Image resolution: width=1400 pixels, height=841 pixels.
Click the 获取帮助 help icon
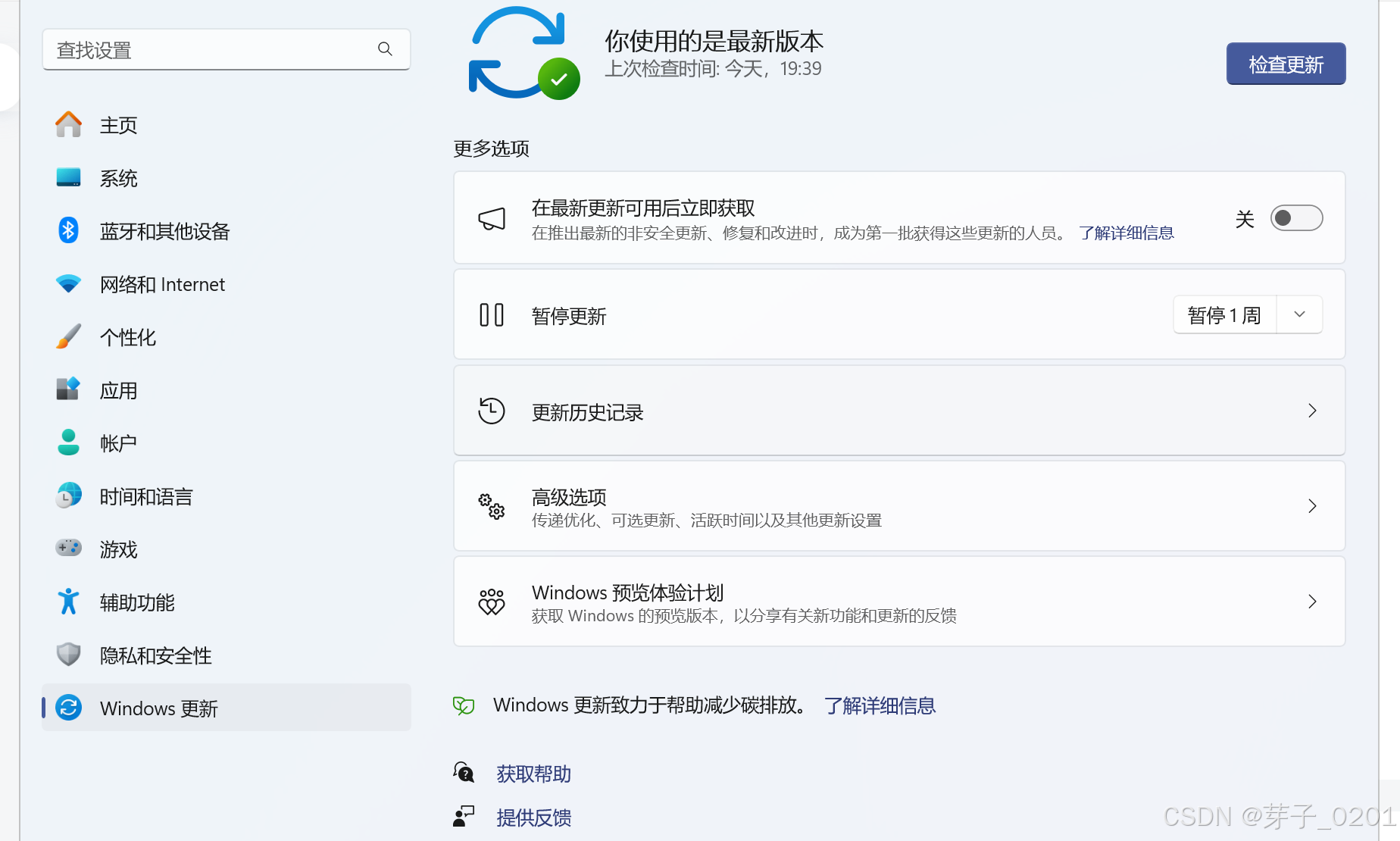(464, 773)
